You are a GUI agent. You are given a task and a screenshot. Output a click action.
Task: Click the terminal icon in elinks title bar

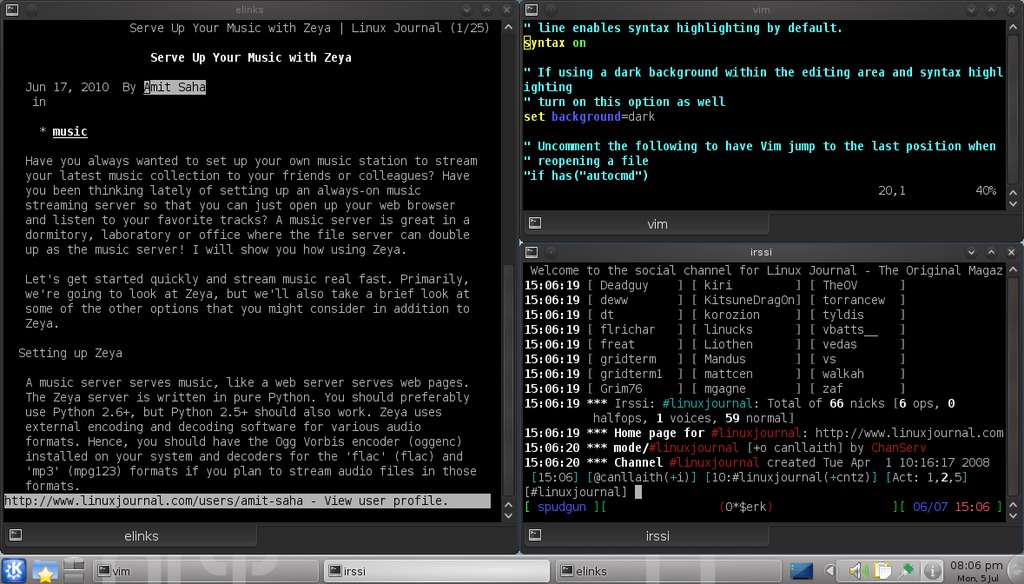point(10,9)
